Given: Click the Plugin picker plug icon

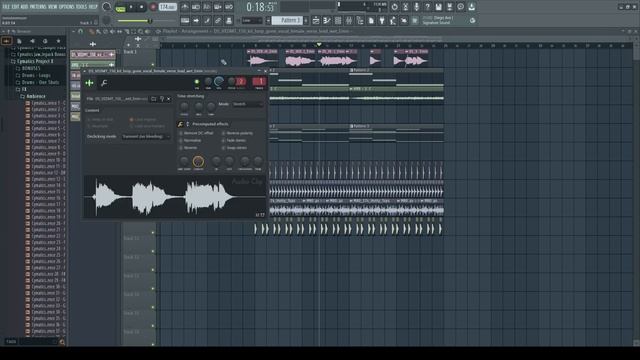Looking at the screenshot, I should pyautogui.click(x=382, y=20).
